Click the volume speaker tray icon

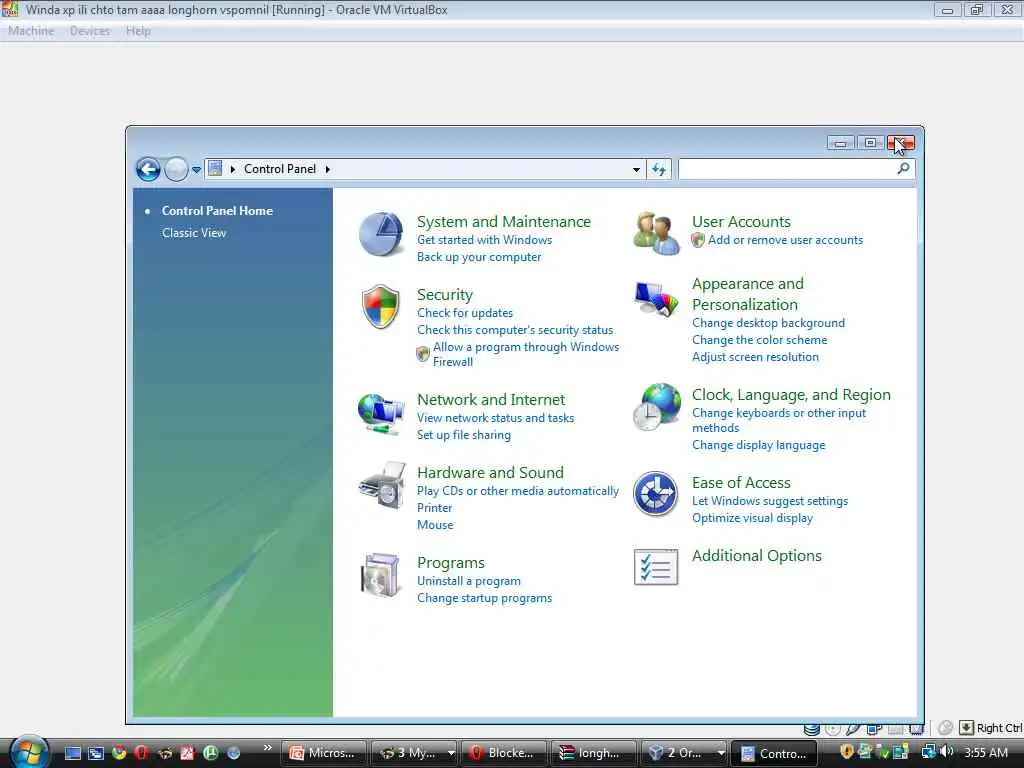tap(947, 752)
